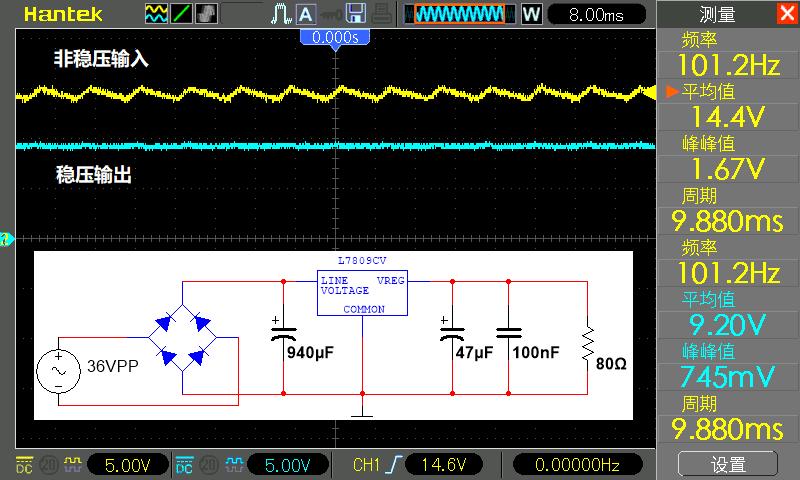Click the green diagonal line icon
The width and height of the screenshot is (800, 480).
coord(181,14)
